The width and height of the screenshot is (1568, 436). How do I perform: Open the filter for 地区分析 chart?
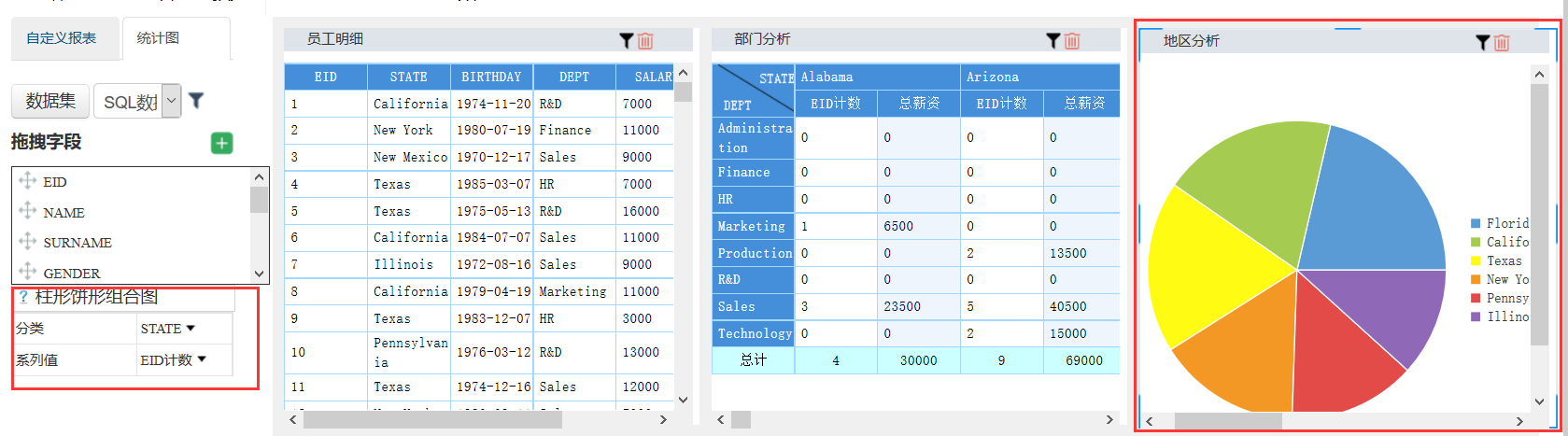coord(1482,42)
